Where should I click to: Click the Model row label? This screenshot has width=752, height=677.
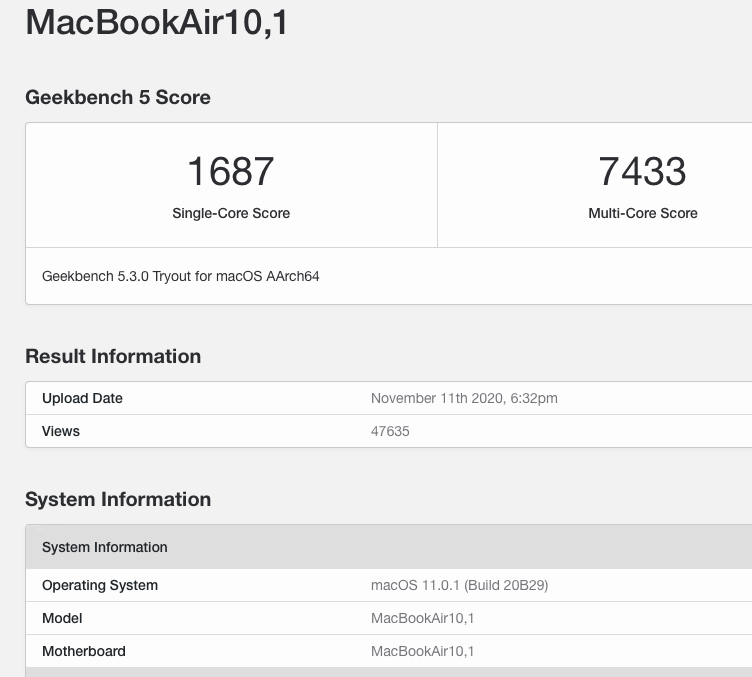[62, 618]
